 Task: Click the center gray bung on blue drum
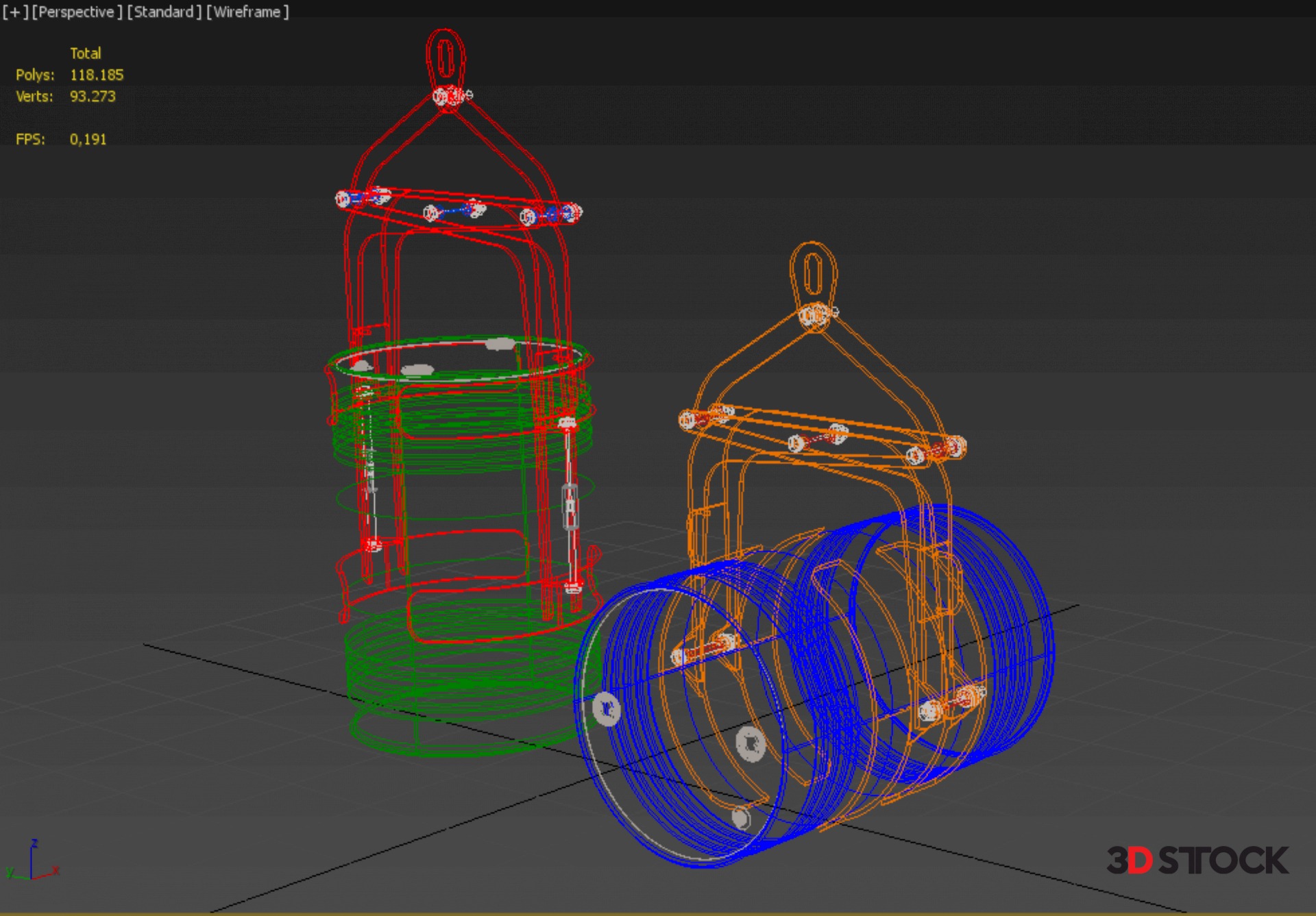click(x=750, y=743)
